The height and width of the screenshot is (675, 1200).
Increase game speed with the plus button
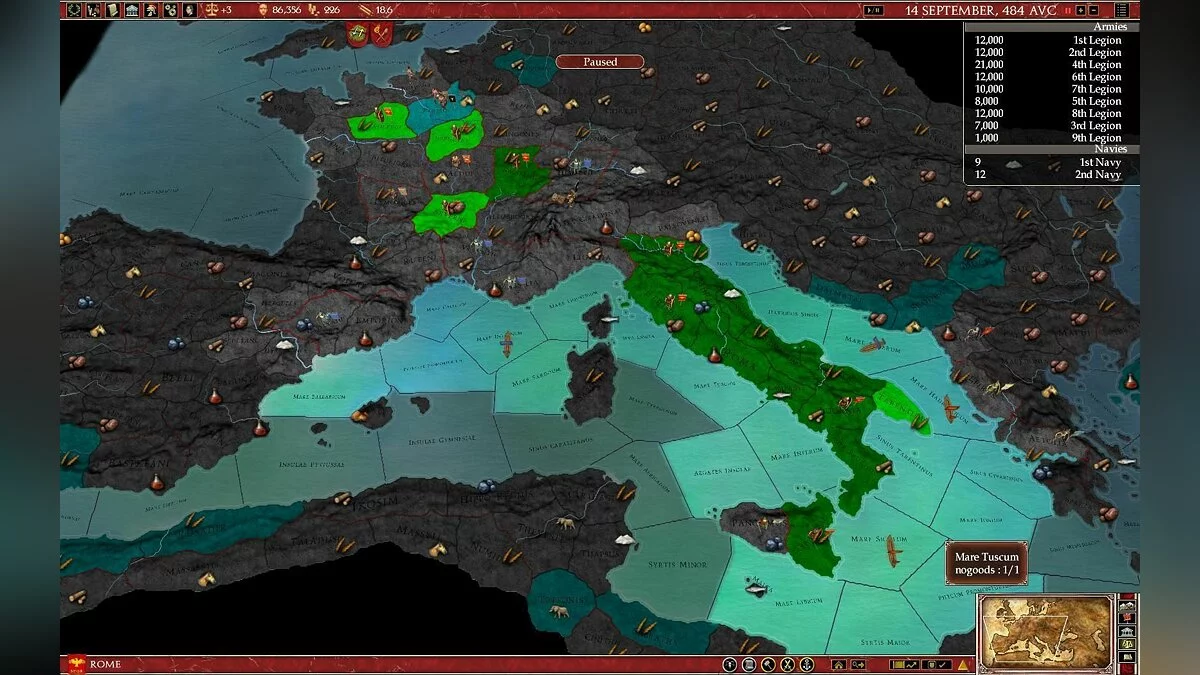[x=1080, y=10]
